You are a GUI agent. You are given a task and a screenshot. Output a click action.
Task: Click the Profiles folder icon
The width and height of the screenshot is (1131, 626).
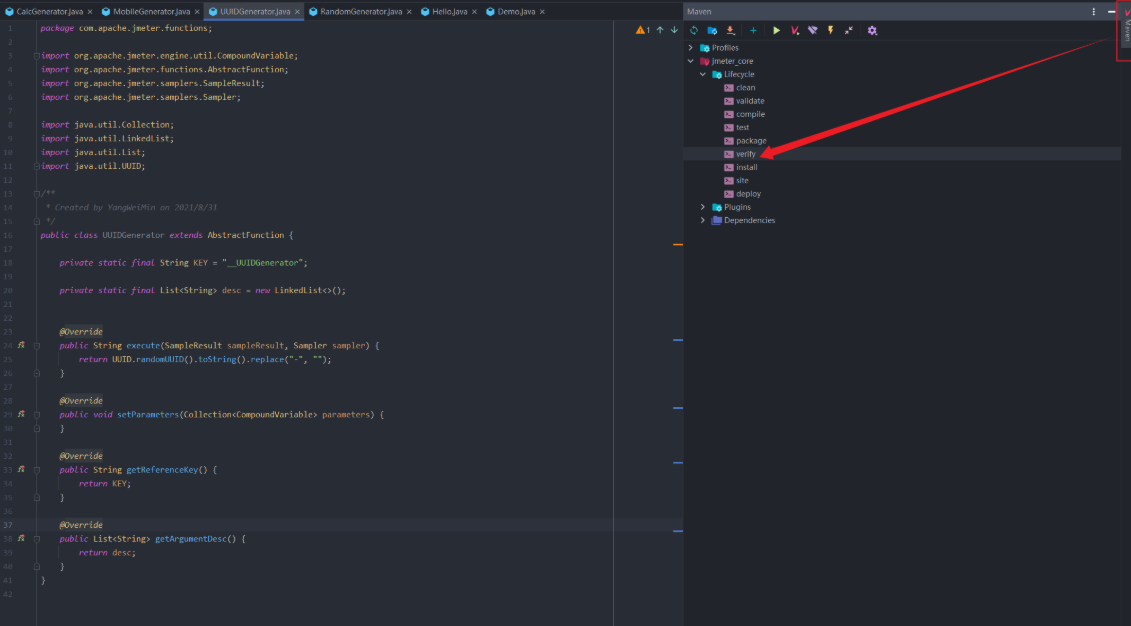pos(705,48)
